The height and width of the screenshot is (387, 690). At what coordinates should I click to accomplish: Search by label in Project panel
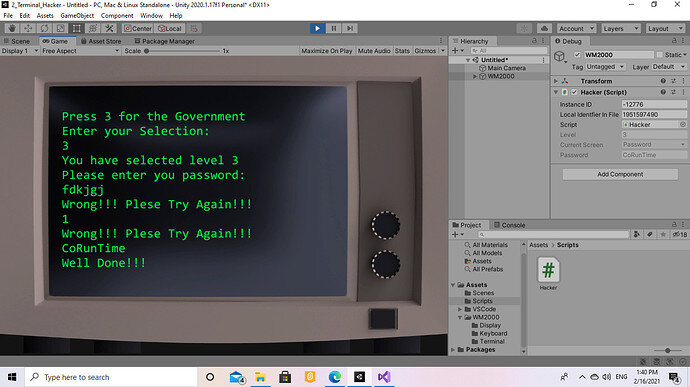click(x=650, y=235)
